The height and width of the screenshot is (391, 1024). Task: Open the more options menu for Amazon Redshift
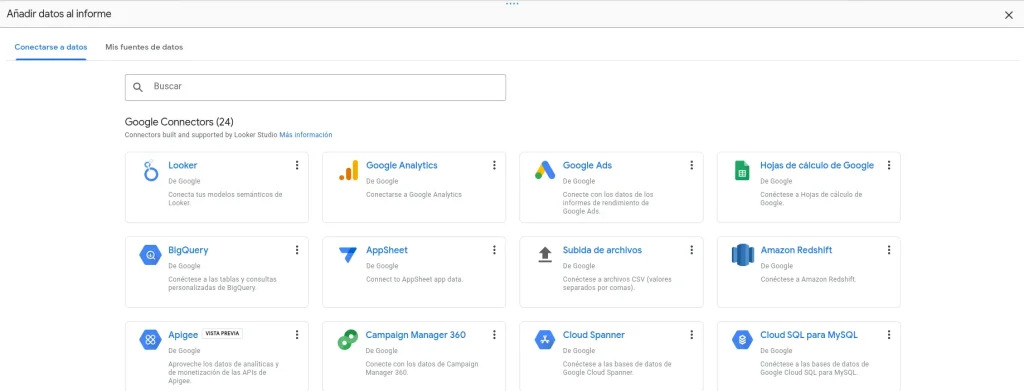pyautogui.click(x=889, y=250)
